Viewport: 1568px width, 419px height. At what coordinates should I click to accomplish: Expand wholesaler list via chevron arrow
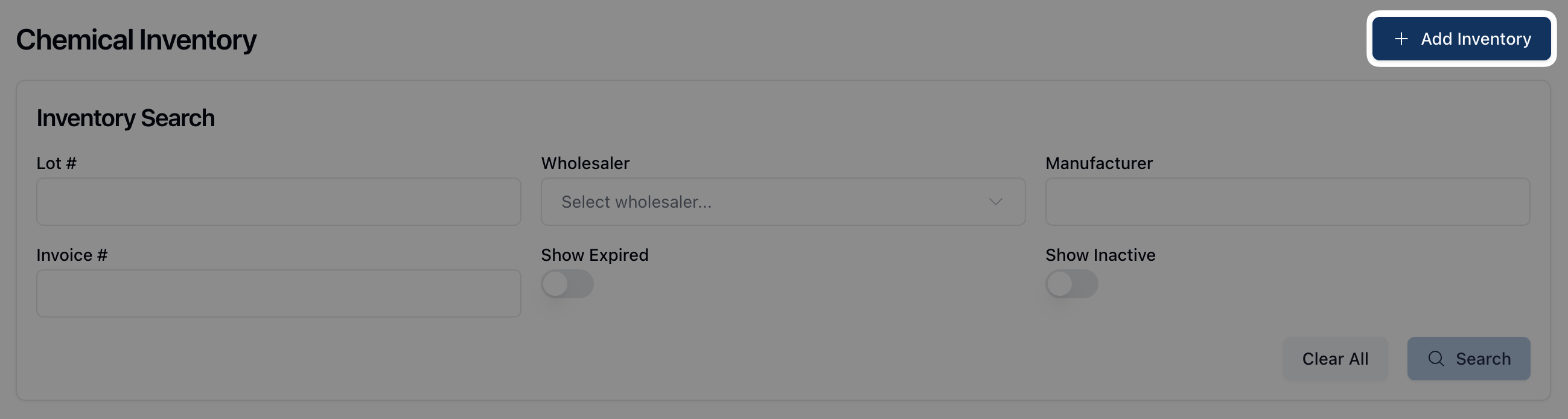(995, 202)
